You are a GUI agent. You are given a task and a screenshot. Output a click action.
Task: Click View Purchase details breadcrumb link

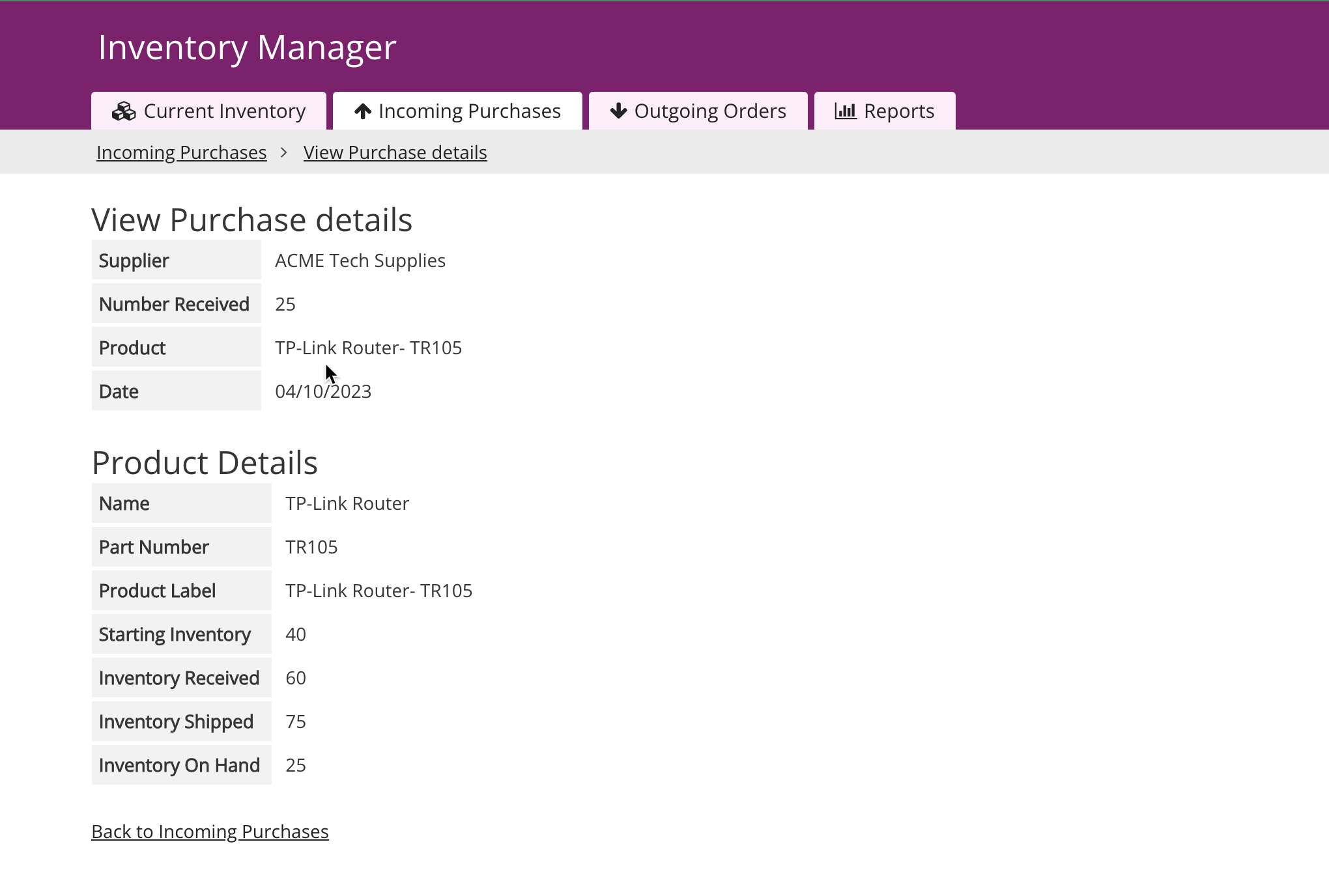[x=395, y=152]
